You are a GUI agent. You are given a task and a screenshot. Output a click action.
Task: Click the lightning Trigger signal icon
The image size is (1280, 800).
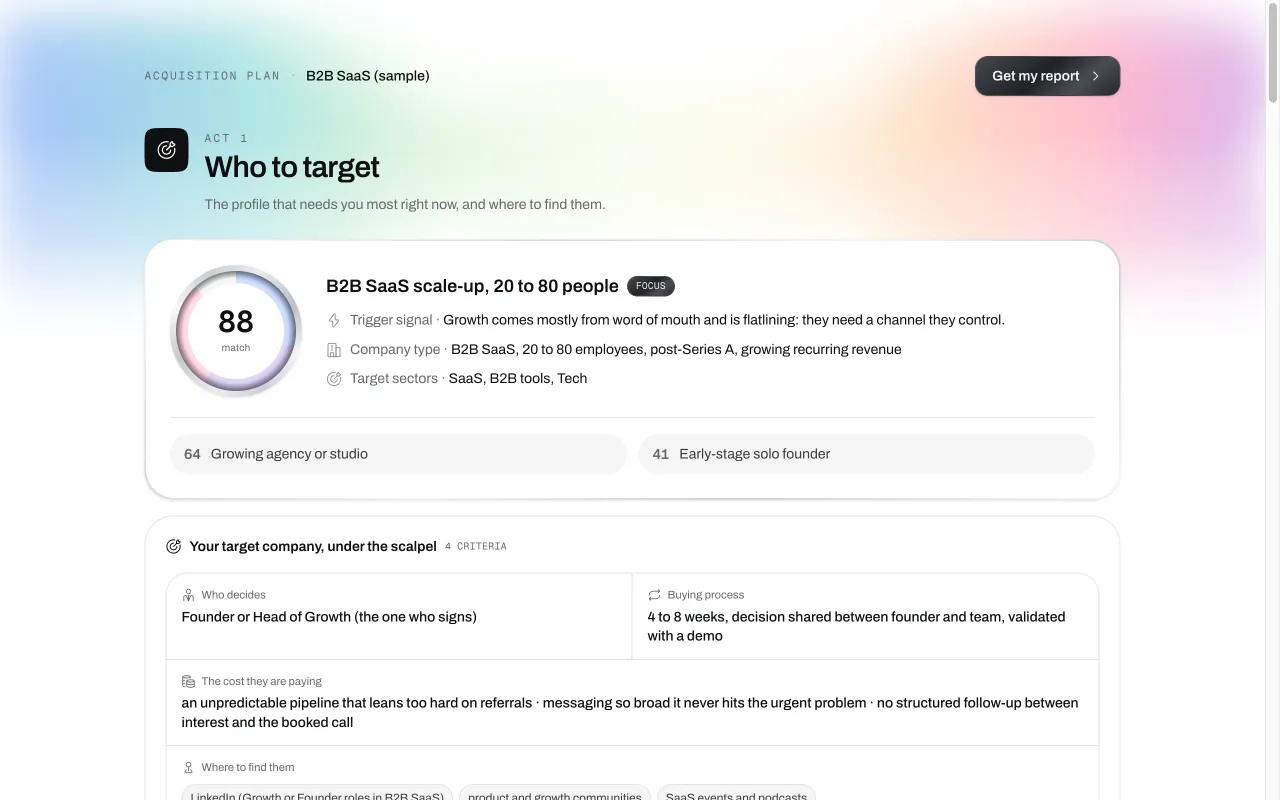(x=334, y=320)
